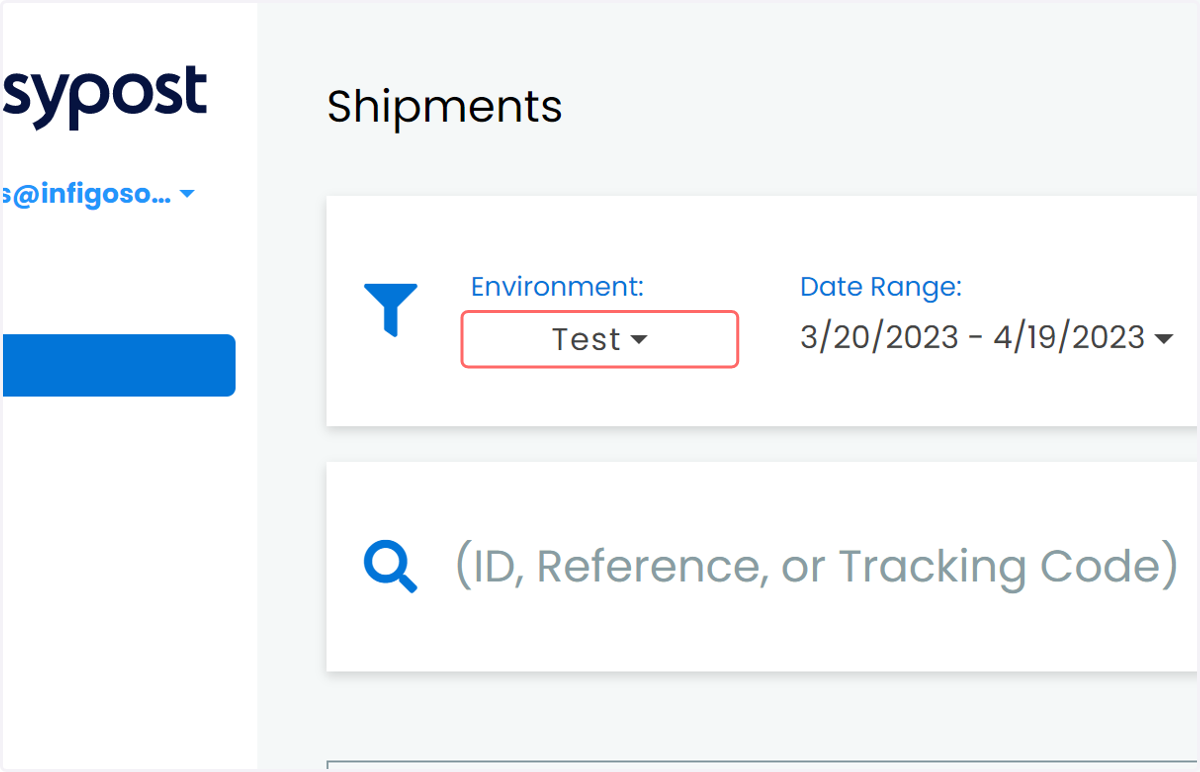Click the starting date 3/20/2023 text
This screenshot has height=772, width=1200.
click(880, 338)
